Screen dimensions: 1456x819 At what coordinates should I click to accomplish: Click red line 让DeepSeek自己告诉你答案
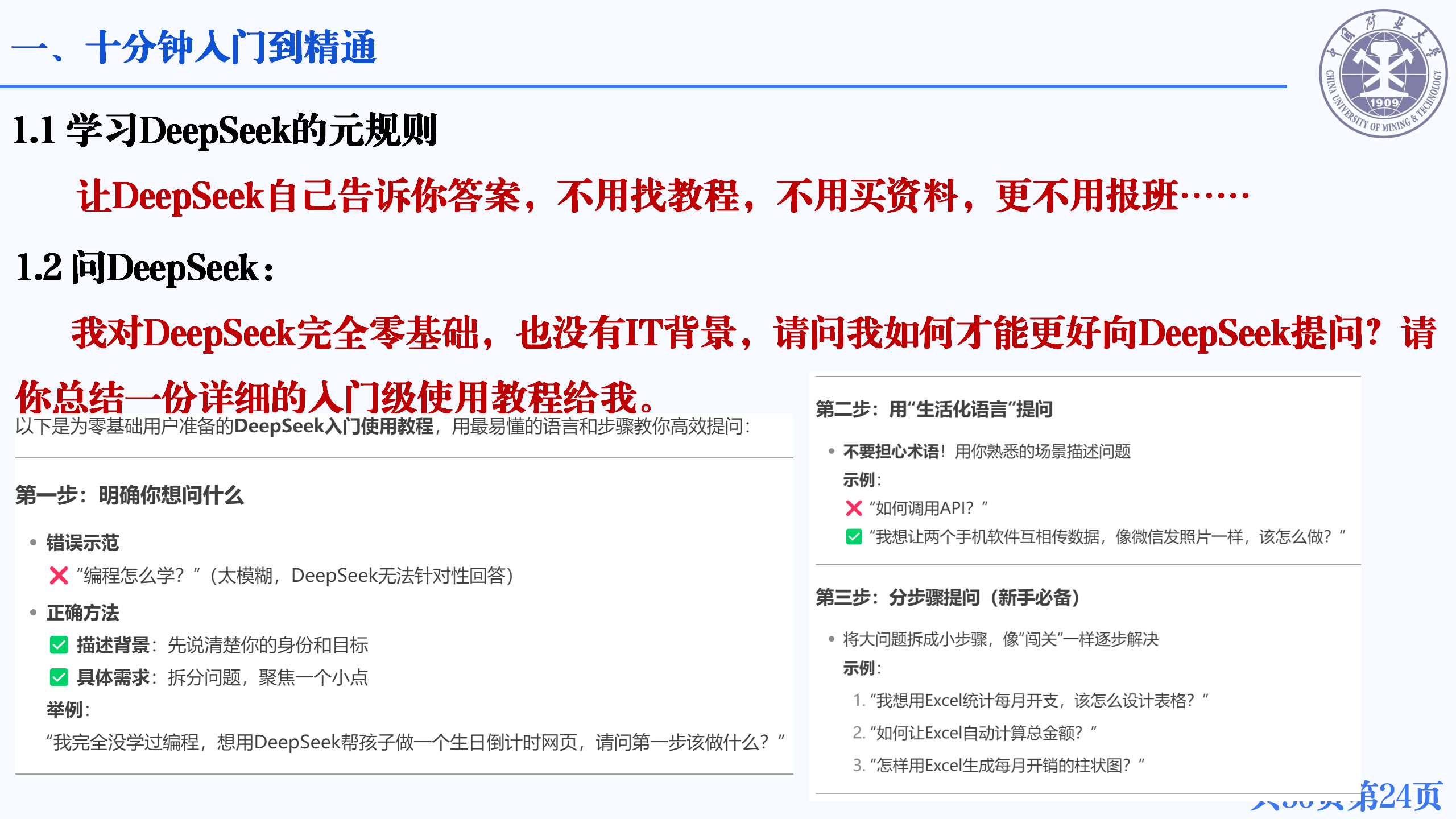click(663, 196)
